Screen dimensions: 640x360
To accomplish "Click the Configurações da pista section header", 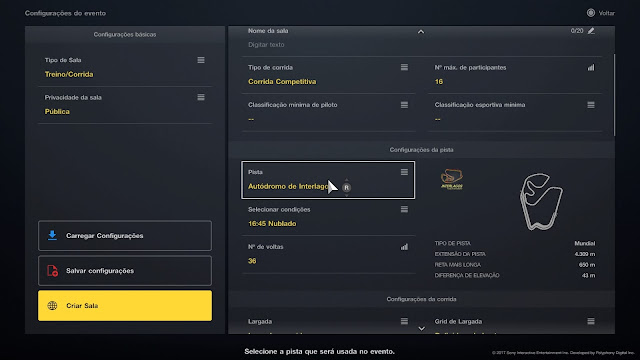I will [421, 150].
